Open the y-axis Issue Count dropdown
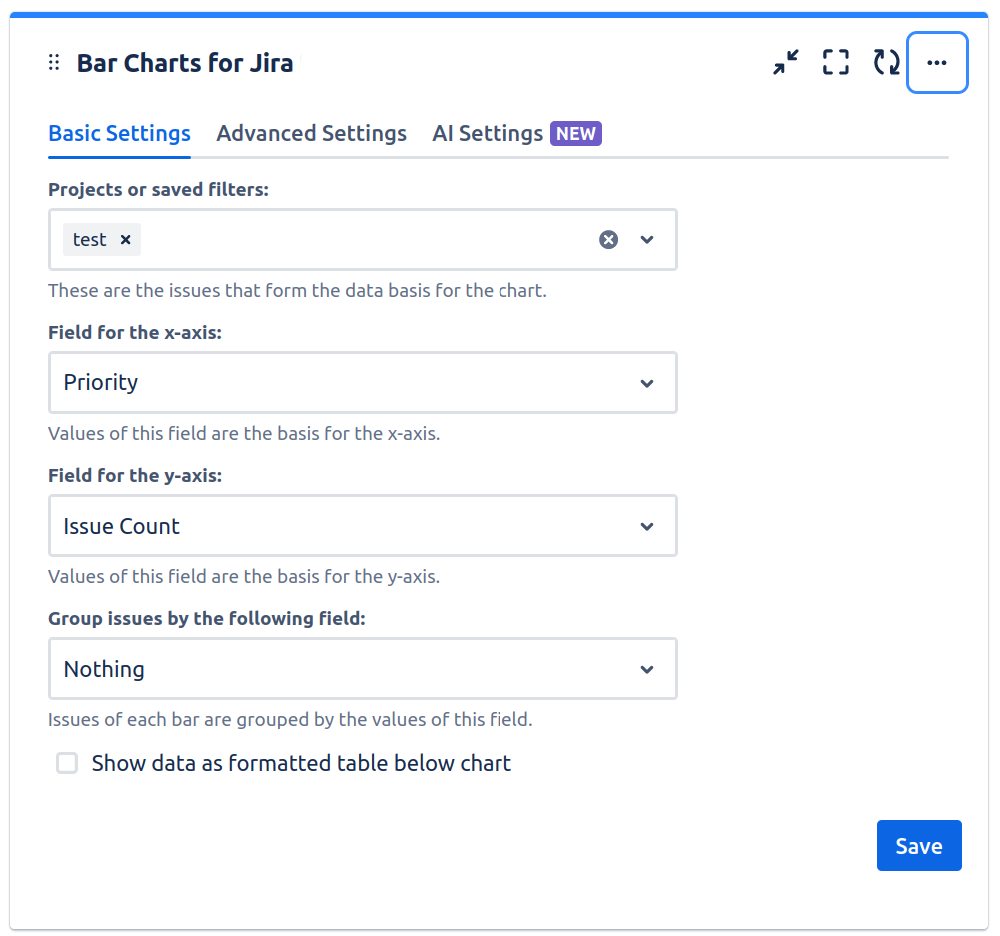This screenshot has height=936, width=1000. (x=362, y=526)
